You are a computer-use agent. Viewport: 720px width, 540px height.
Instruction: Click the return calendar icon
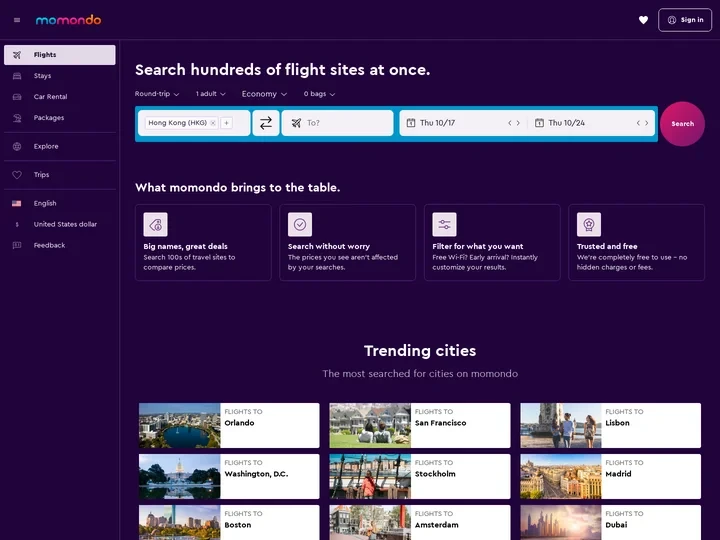(x=540, y=123)
